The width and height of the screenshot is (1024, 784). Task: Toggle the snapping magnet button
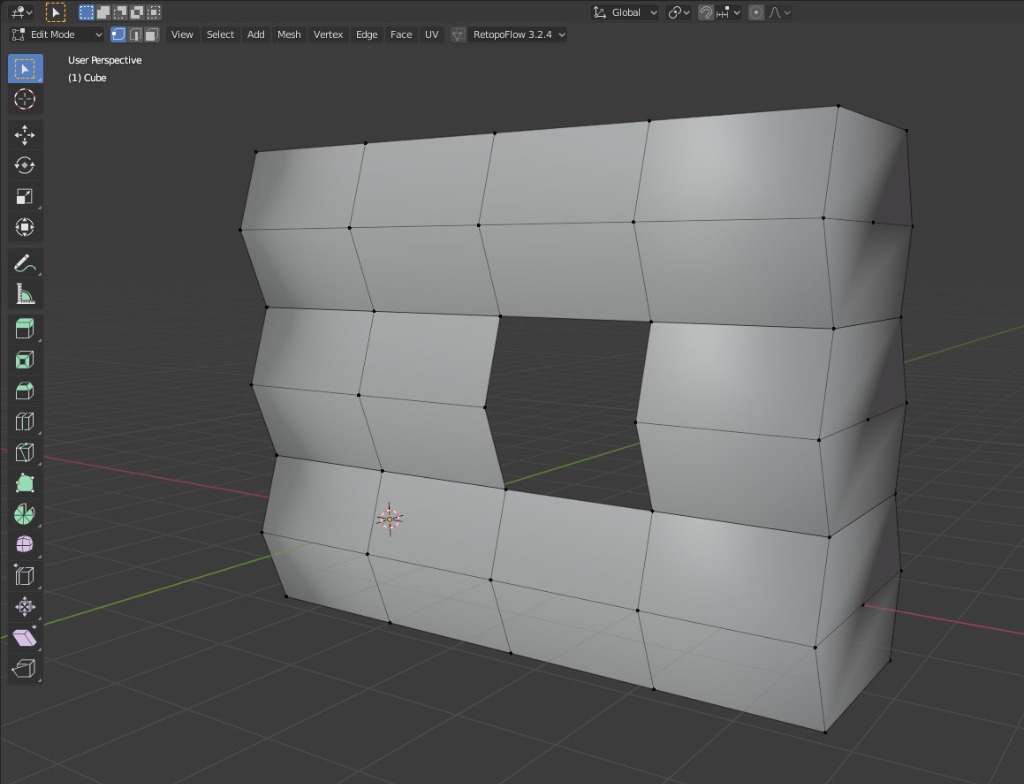[706, 12]
